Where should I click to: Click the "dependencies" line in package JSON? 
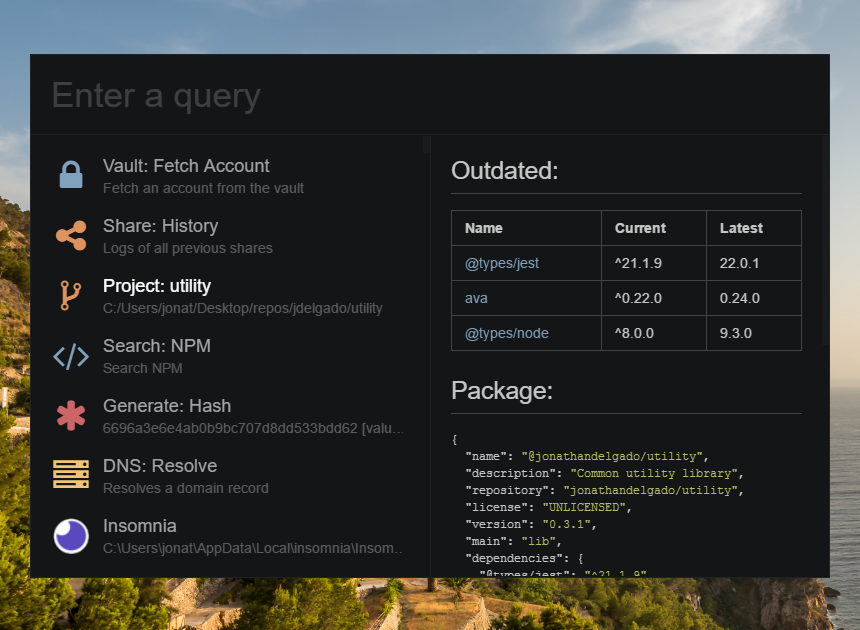524,558
